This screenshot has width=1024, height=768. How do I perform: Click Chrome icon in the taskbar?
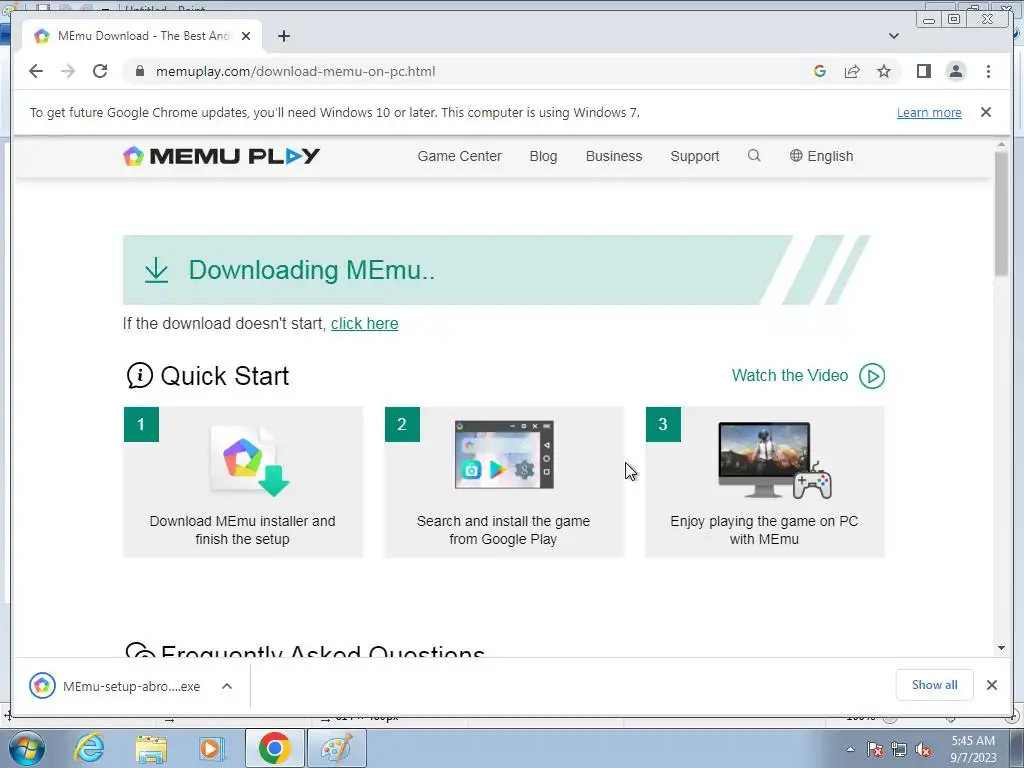coord(274,748)
